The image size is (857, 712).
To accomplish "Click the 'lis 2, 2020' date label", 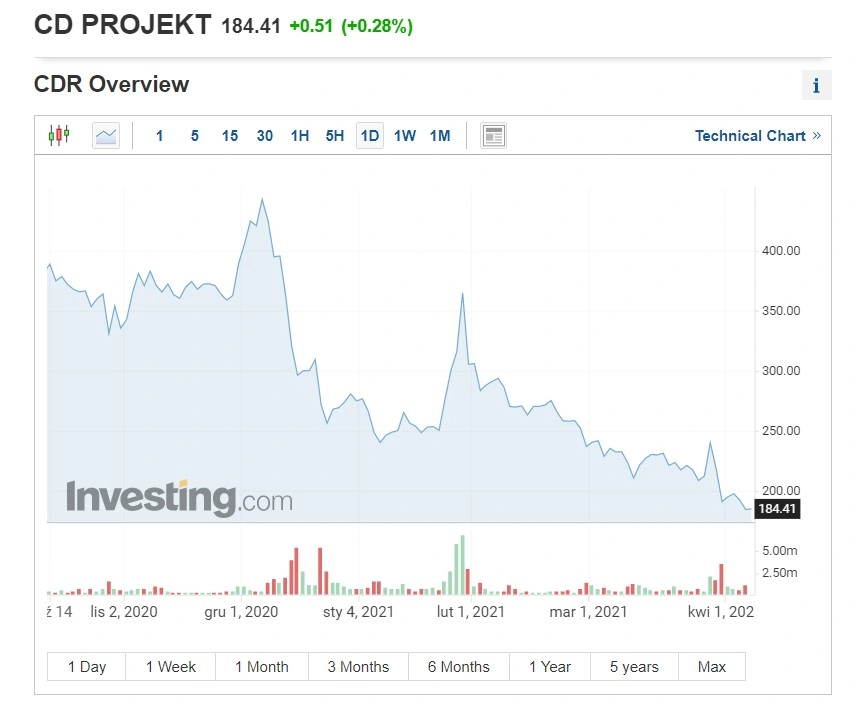I will click(124, 612).
